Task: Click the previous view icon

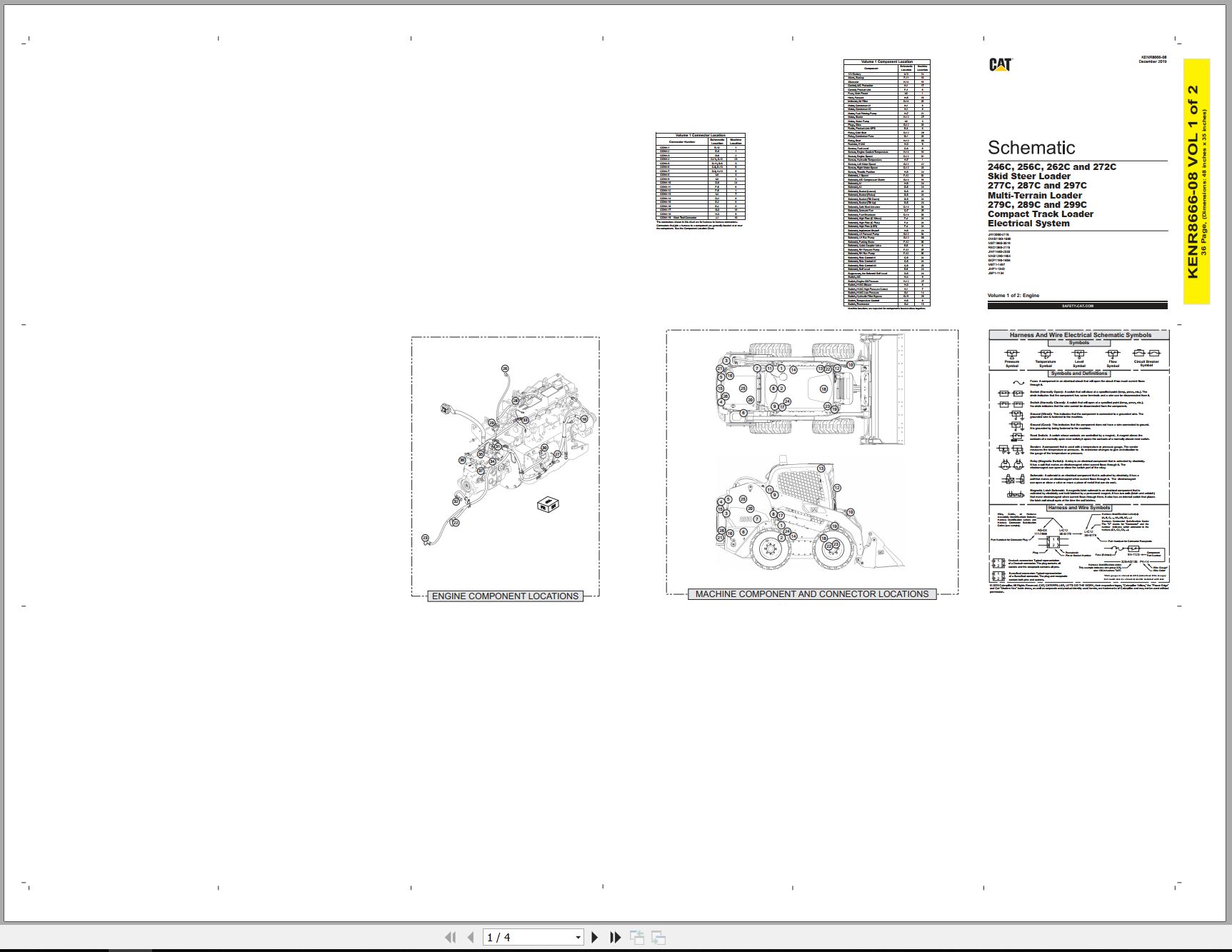Action: [x=636, y=937]
